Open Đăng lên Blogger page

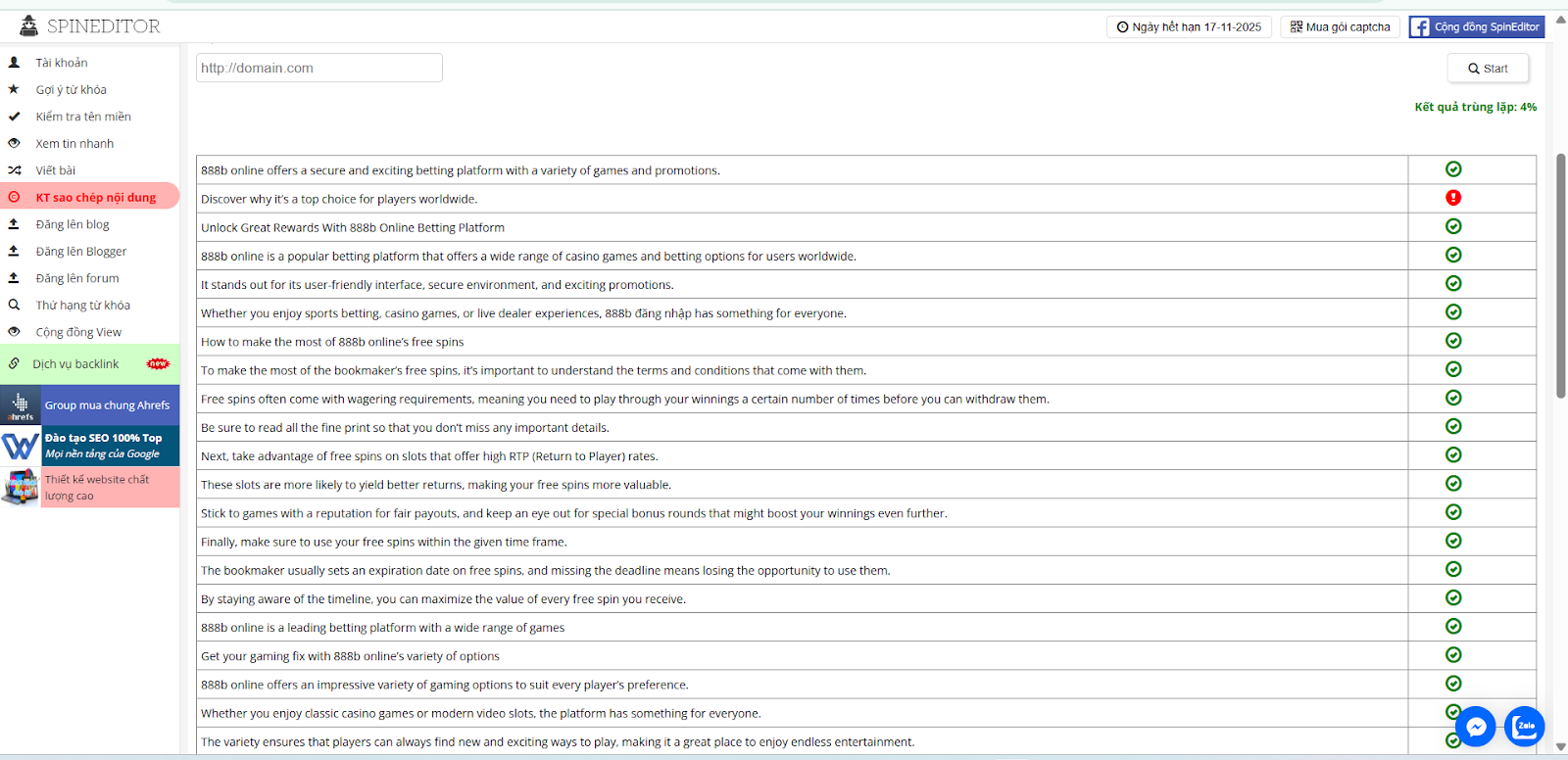click(81, 251)
